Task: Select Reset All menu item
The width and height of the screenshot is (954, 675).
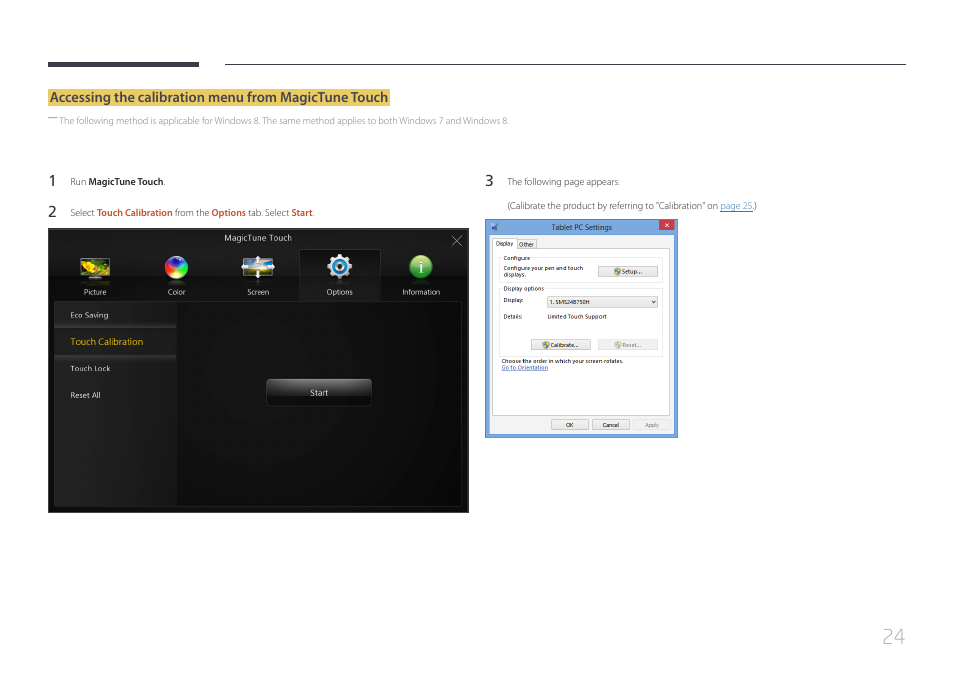Action: [116, 395]
